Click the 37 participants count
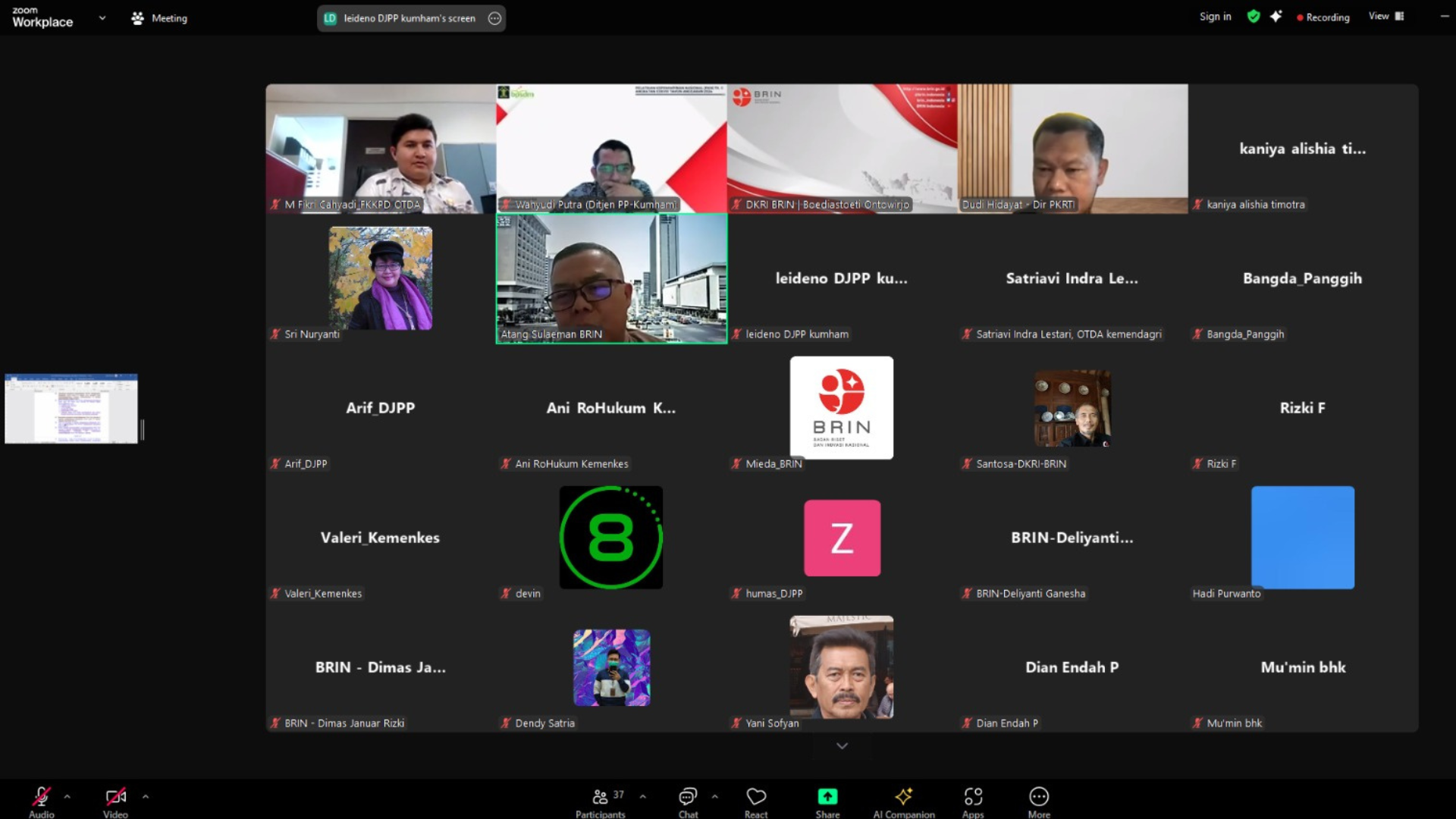Screen dimensions: 1456x819 619,795
